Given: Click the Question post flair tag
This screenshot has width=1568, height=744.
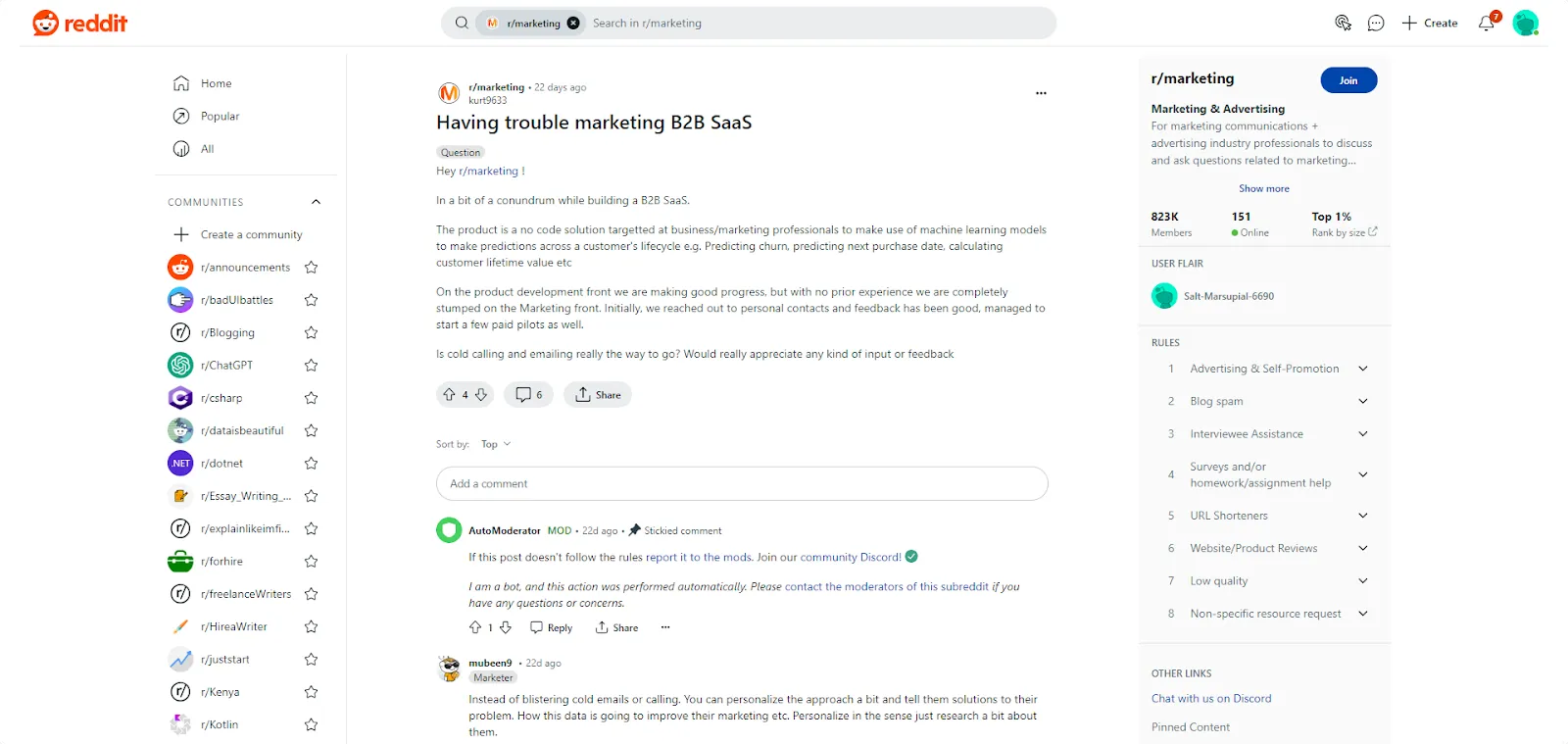Looking at the screenshot, I should [461, 152].
